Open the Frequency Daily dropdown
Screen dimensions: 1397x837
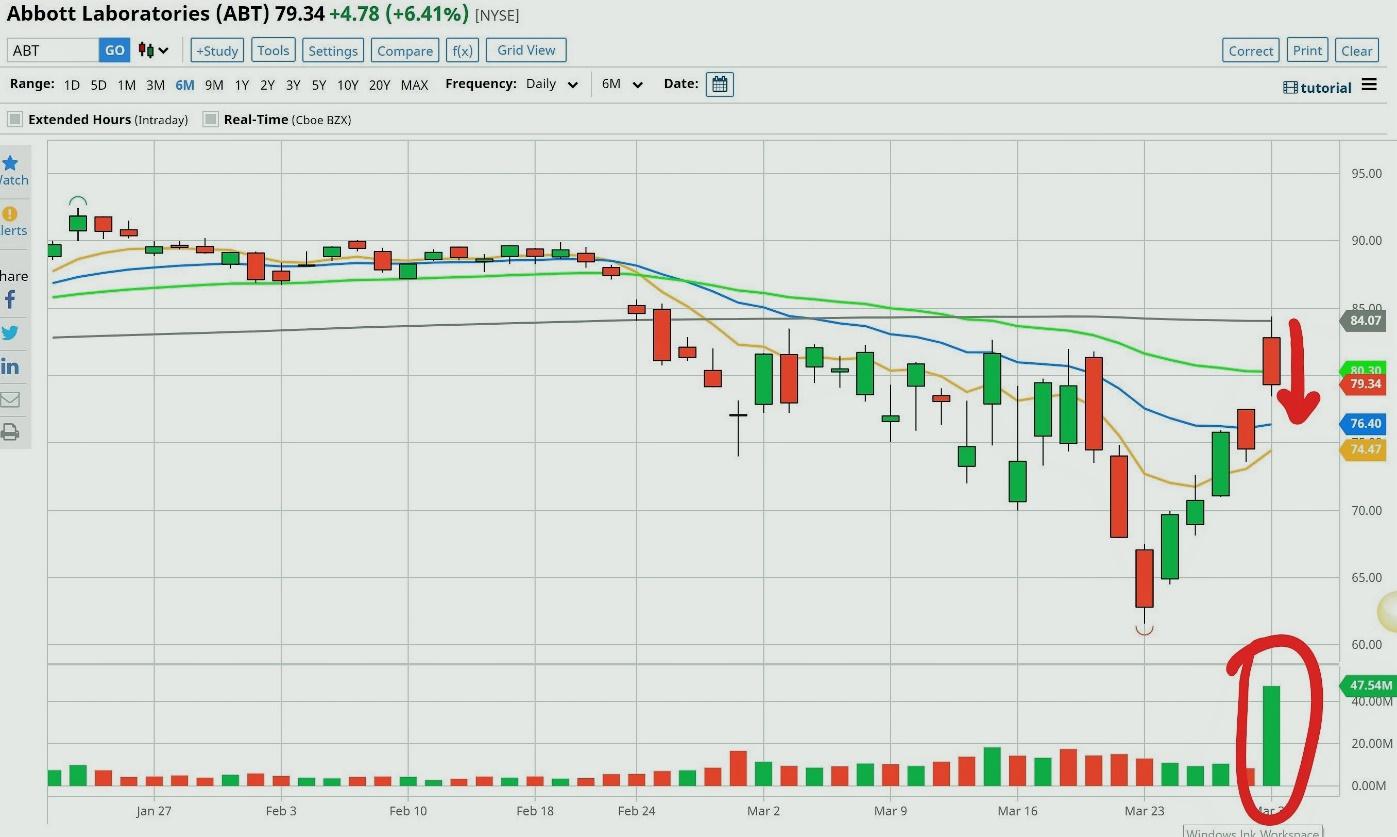point(552,84)
